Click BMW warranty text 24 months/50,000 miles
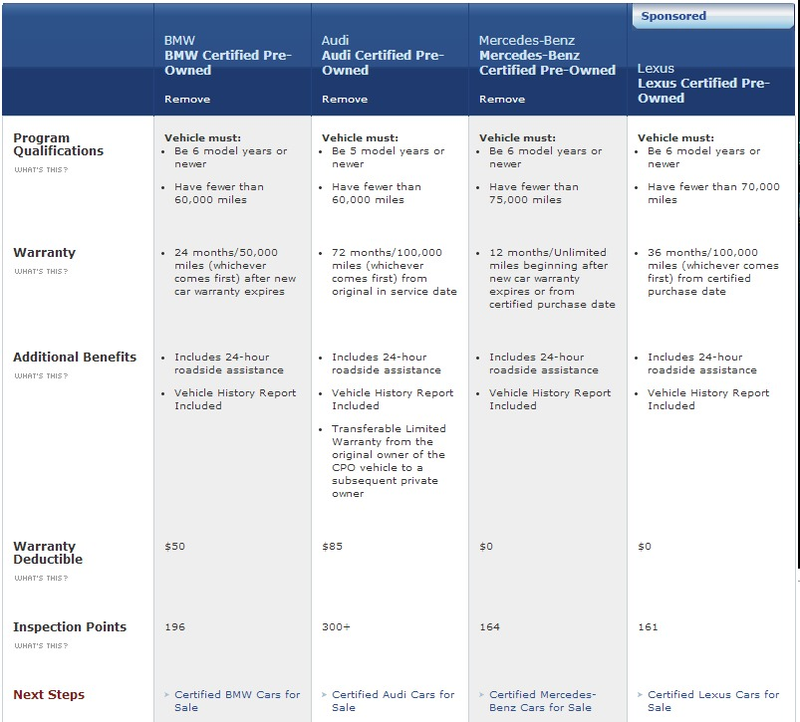Image resolution: width=800 pixels, height=722 pixels. pyautogui.click(x=235, y=272)
